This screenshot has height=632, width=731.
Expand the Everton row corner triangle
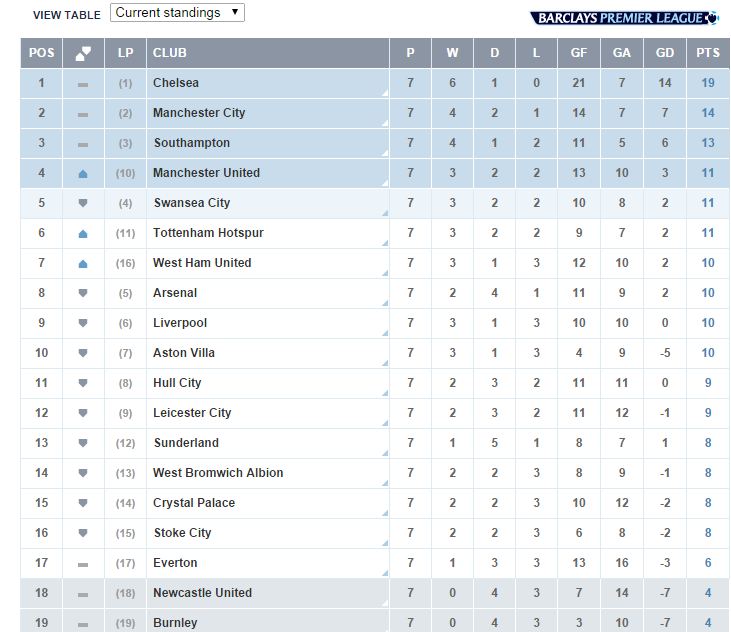pyautogui.click(x=384, y=573)
